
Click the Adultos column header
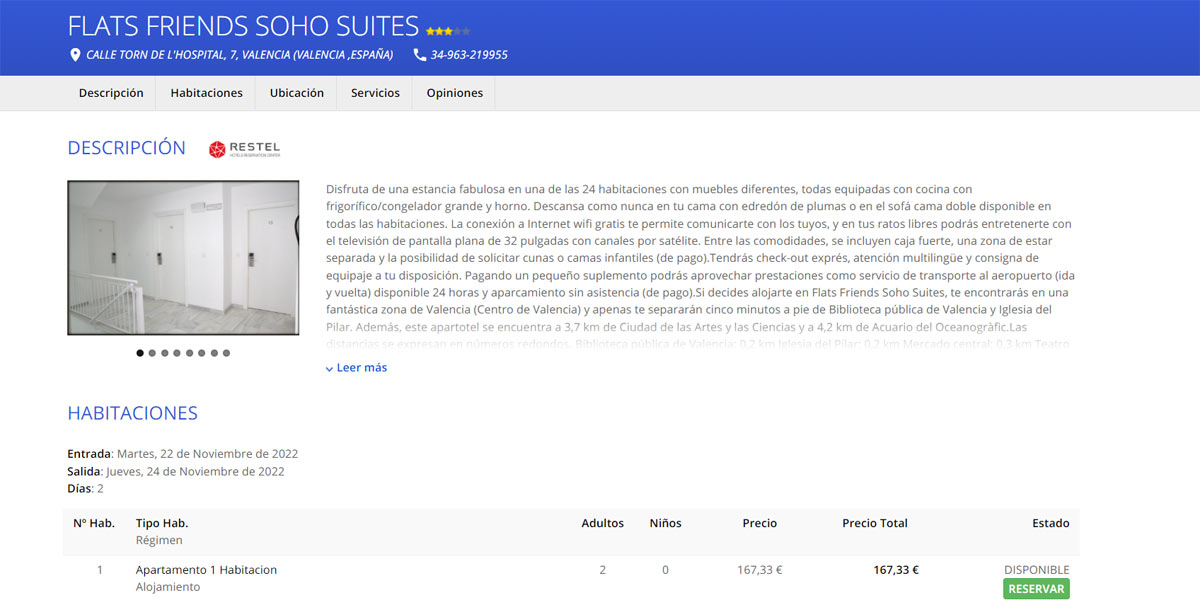pyautogui.click(x=602, y=523)
